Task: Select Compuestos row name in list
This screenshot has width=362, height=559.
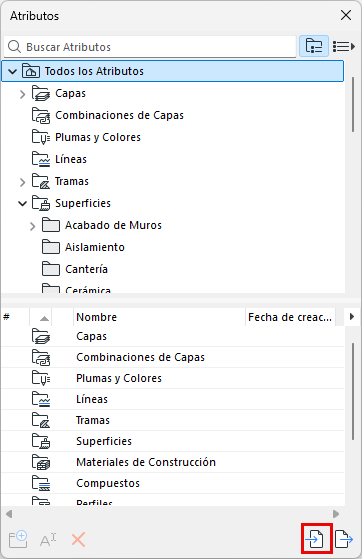Action: click(x=108, y=483)
